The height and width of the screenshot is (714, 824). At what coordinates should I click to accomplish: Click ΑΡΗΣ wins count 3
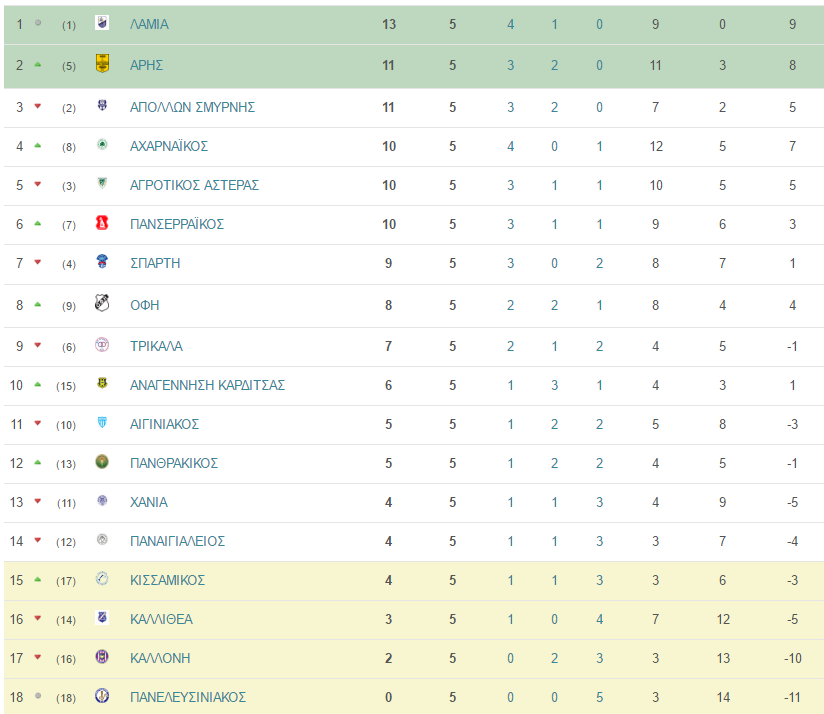click(510, 65)
